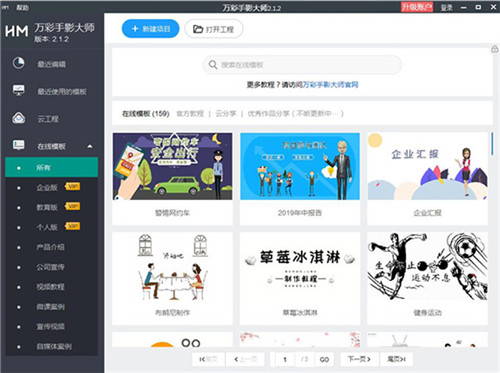Click the magnifier icon in search box
The image size is (500, 373).
coord(213,64)
